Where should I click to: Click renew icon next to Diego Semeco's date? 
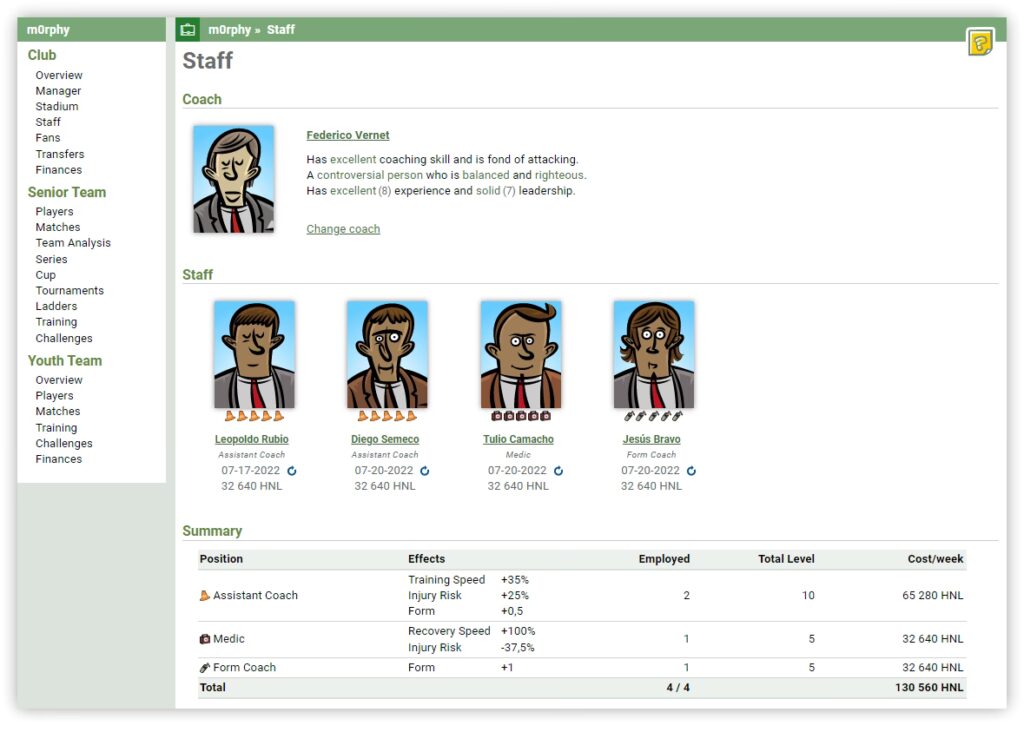pyautogui.click(x=425, y=470)
